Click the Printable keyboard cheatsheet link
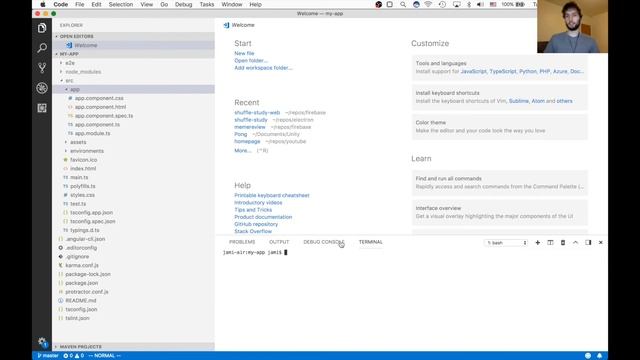 coord(272,196)
